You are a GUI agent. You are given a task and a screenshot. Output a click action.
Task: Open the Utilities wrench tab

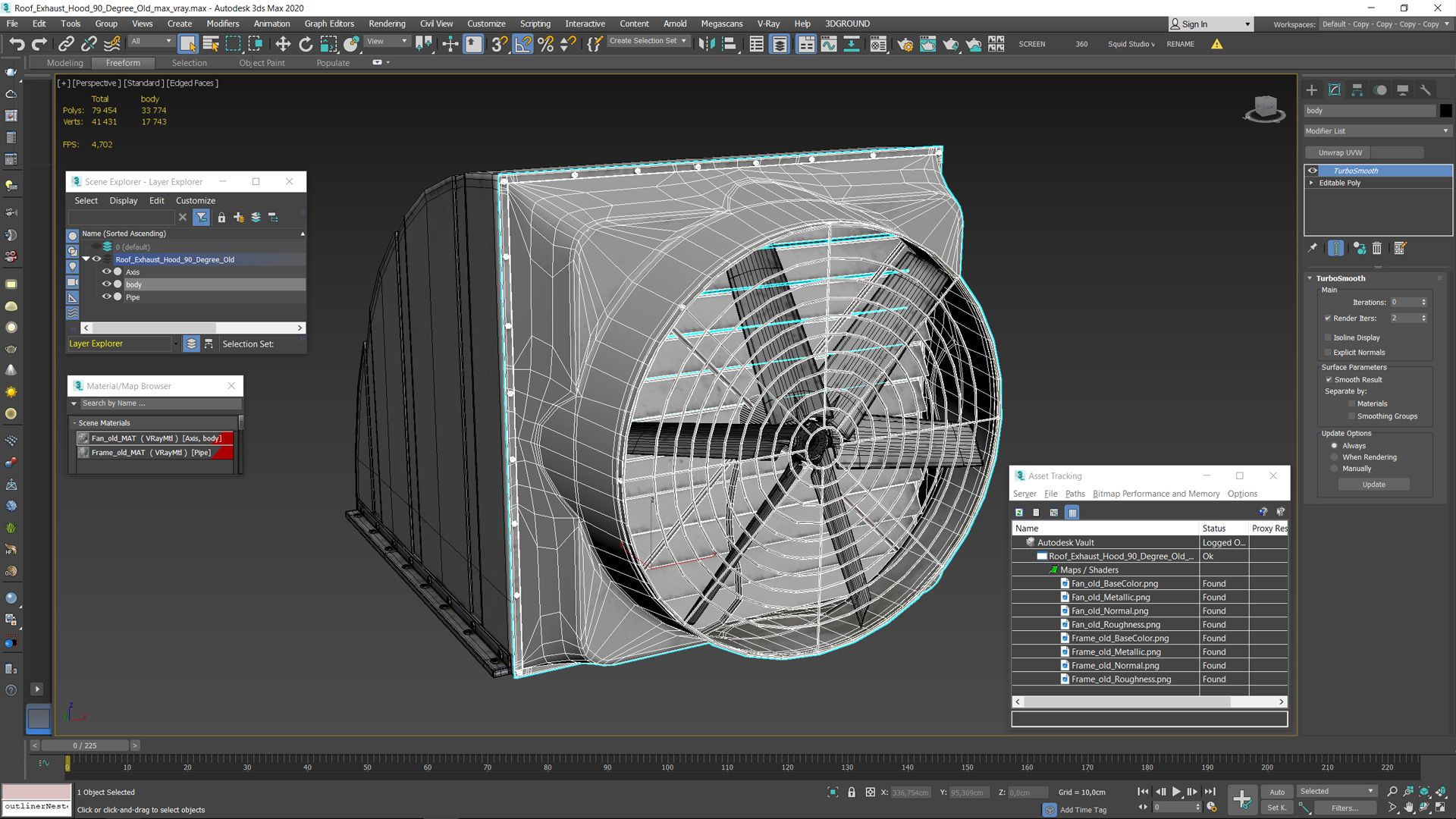(x=1426, y=89)
